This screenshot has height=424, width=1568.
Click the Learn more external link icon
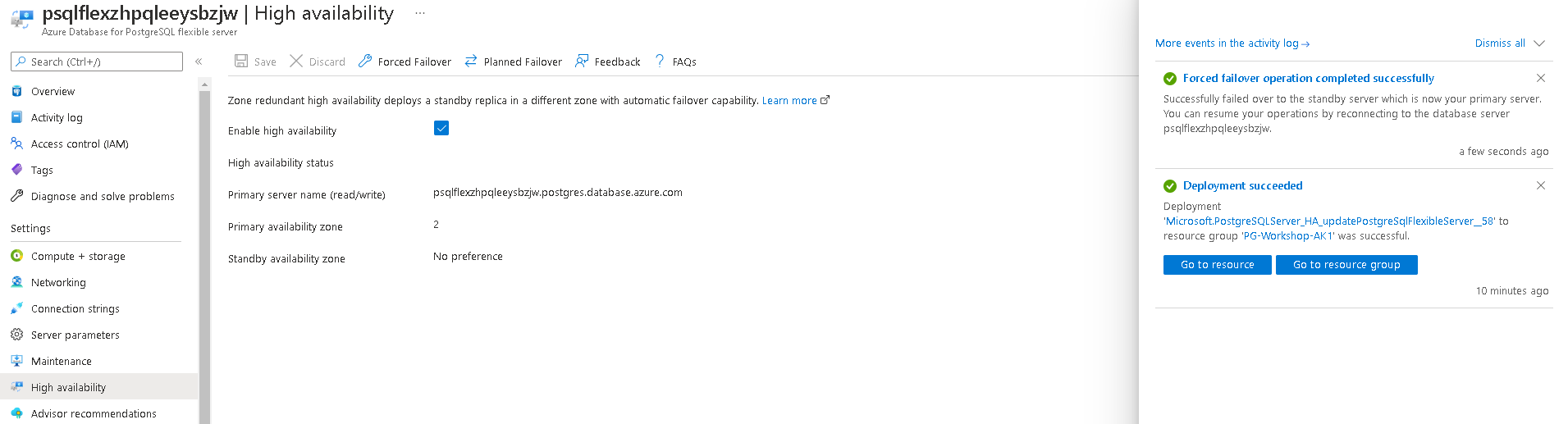pyautogui.click(x=825, y=100)
